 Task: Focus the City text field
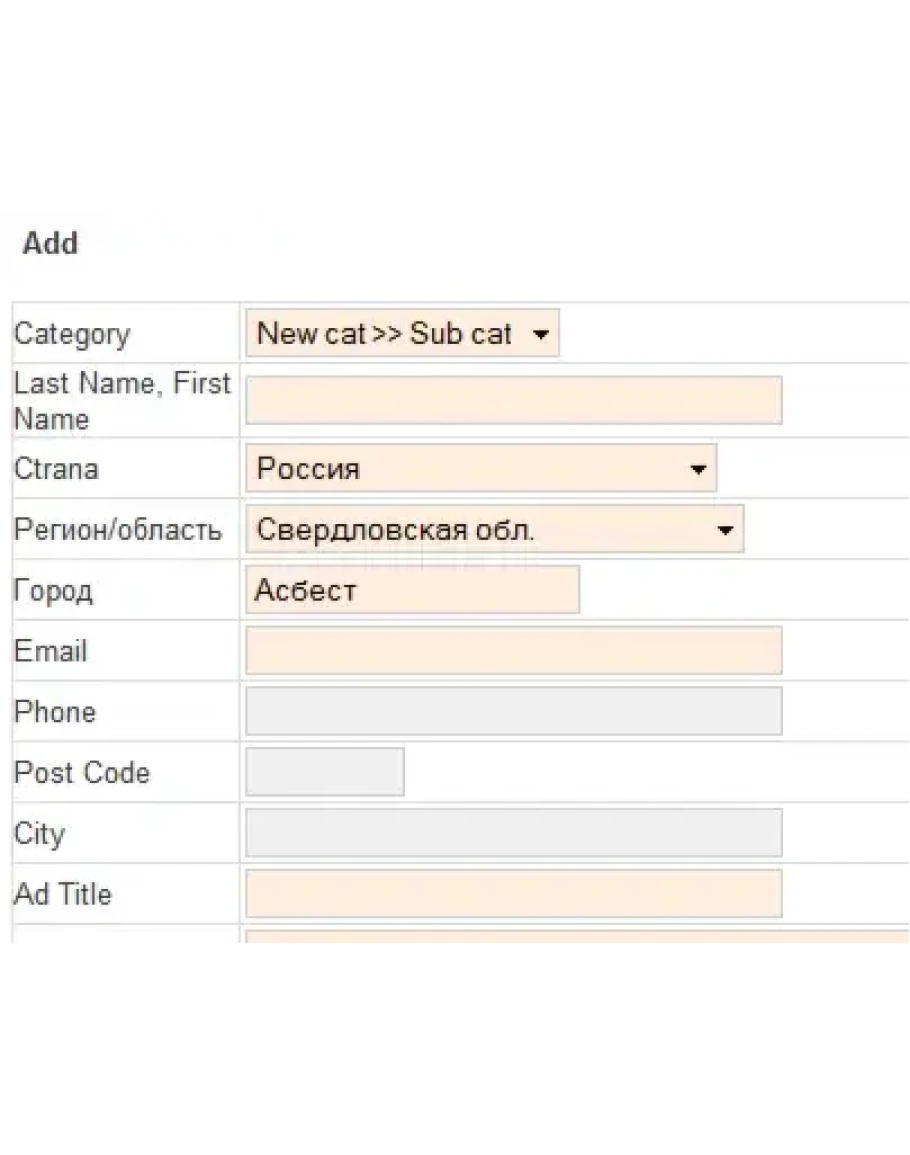click(514, 833)
